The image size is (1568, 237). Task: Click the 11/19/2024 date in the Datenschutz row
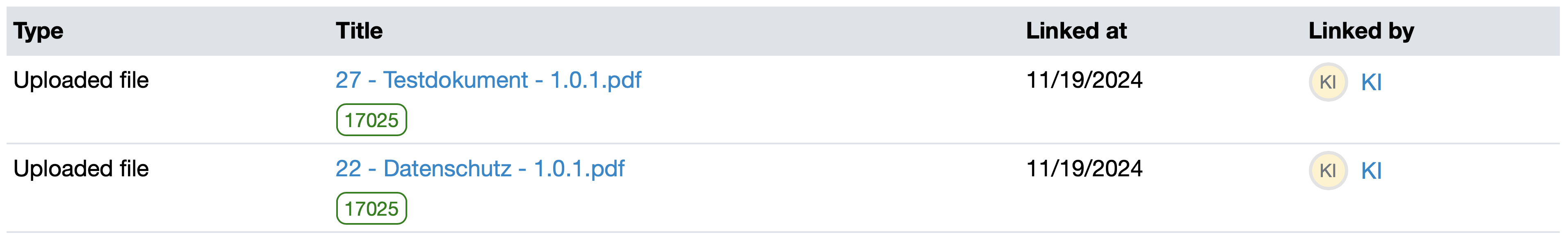tap(1084, 169)
